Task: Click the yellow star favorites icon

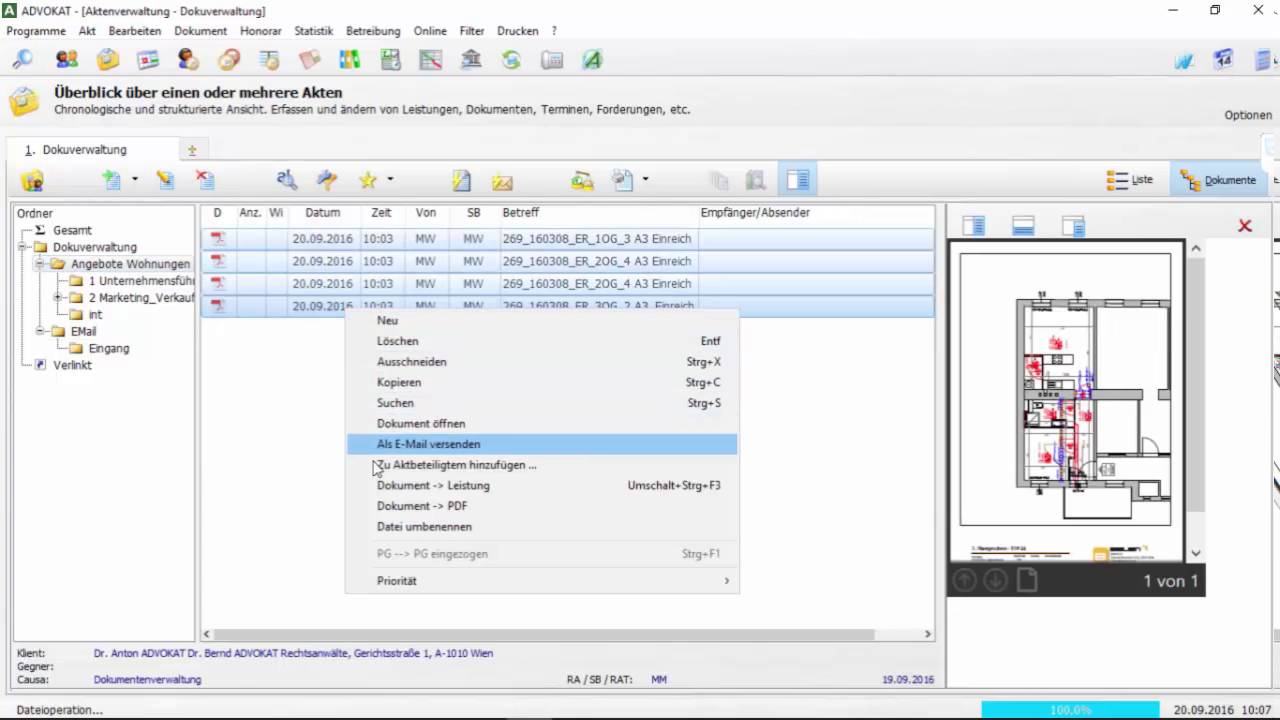Action: [368, 180]
